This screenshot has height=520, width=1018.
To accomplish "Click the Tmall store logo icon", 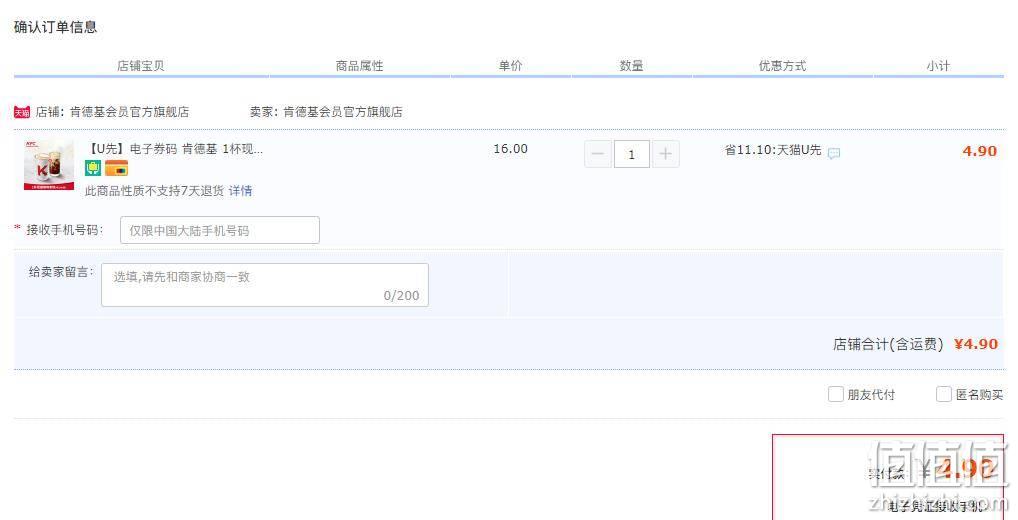I will click(22, 112).
